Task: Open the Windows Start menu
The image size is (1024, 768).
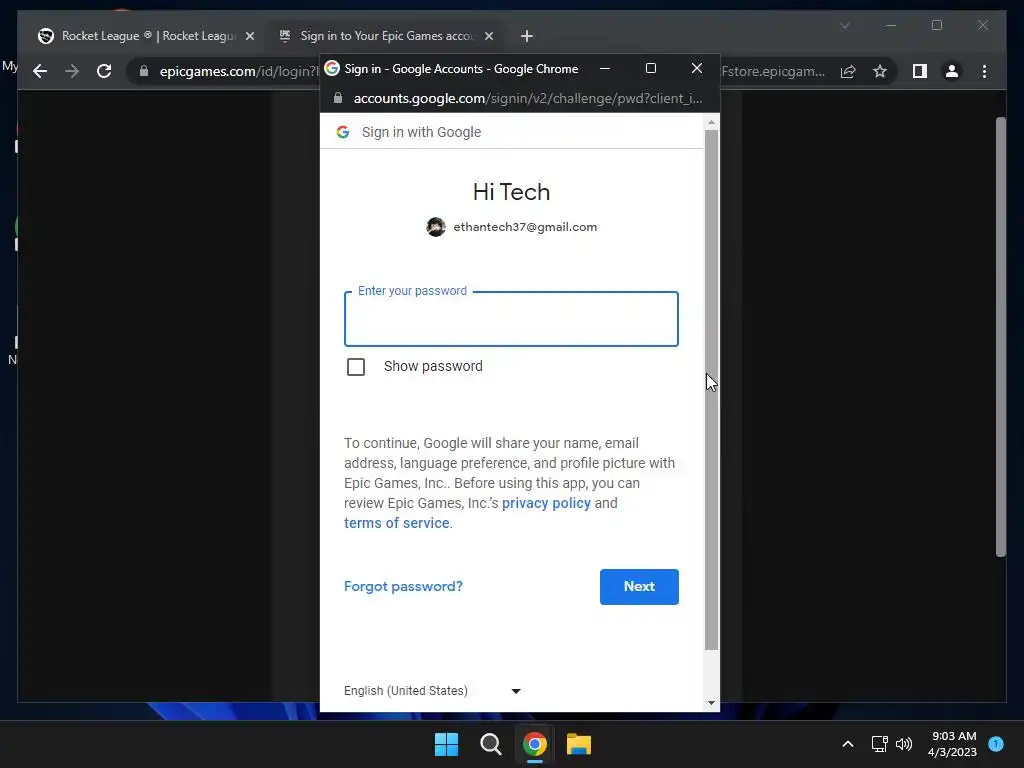Action: pos(447,744)
